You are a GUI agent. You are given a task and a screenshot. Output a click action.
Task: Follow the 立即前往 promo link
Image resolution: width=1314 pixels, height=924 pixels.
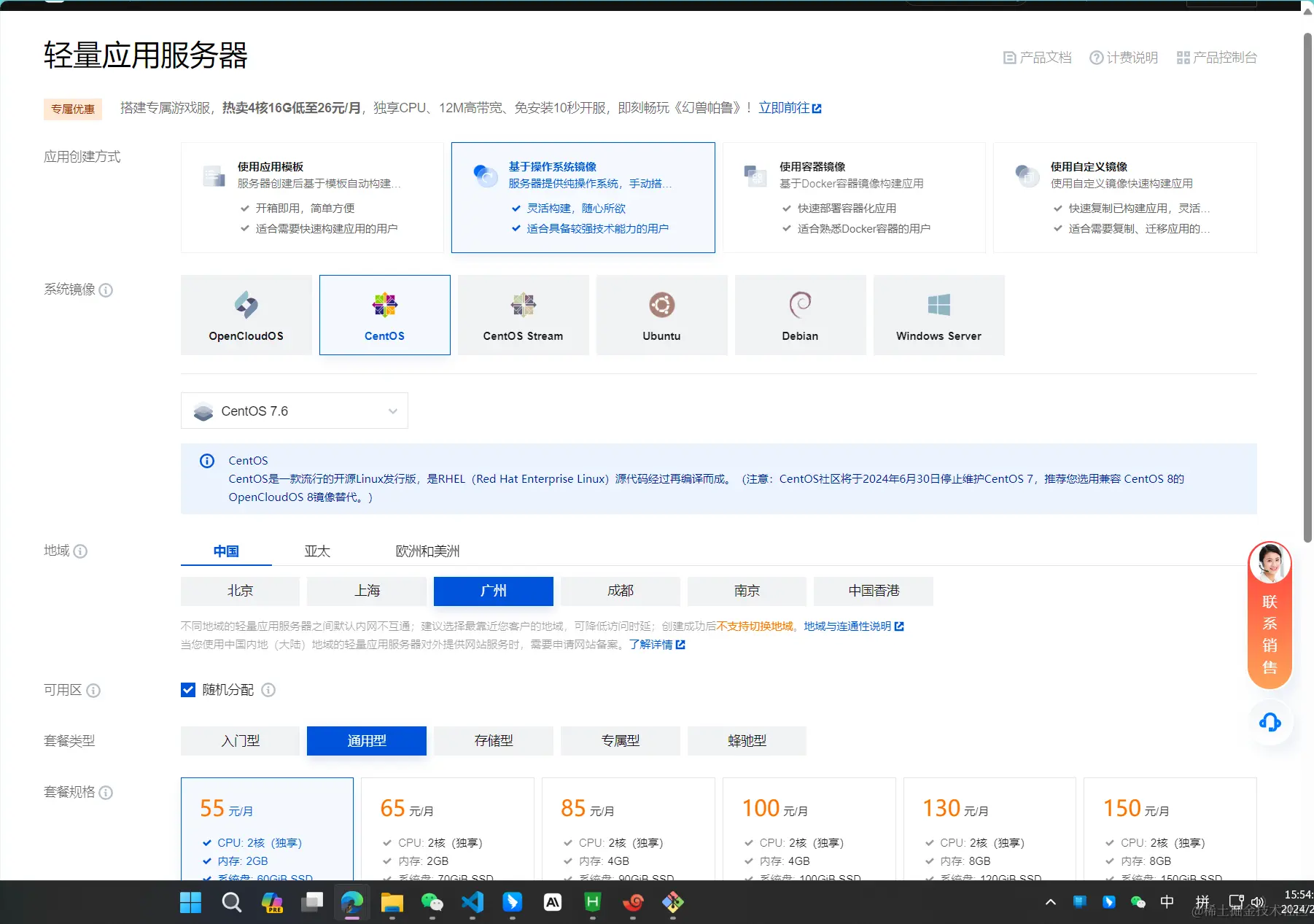(x=790, y=108)
